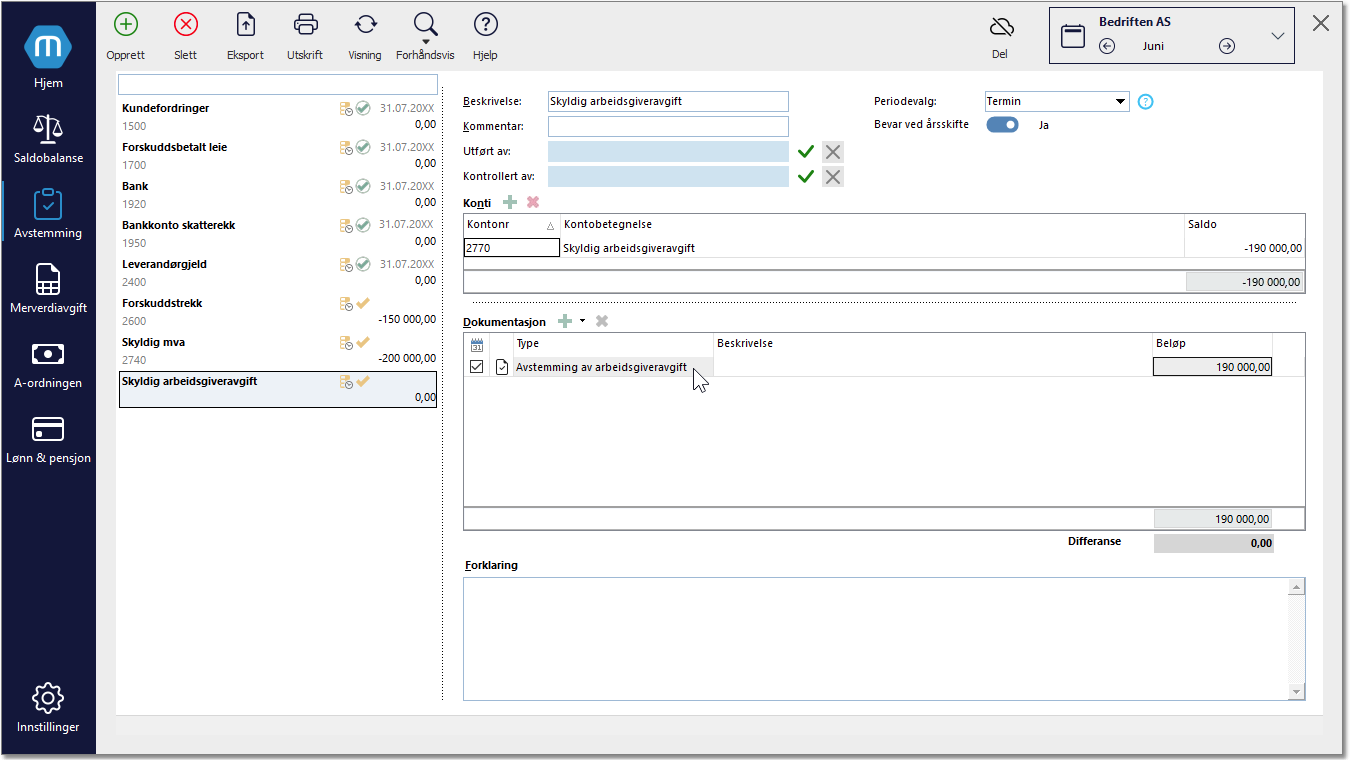Select Forskuddsbetalt leie list item
1350x762 pixels.
[x=278, y=156]
